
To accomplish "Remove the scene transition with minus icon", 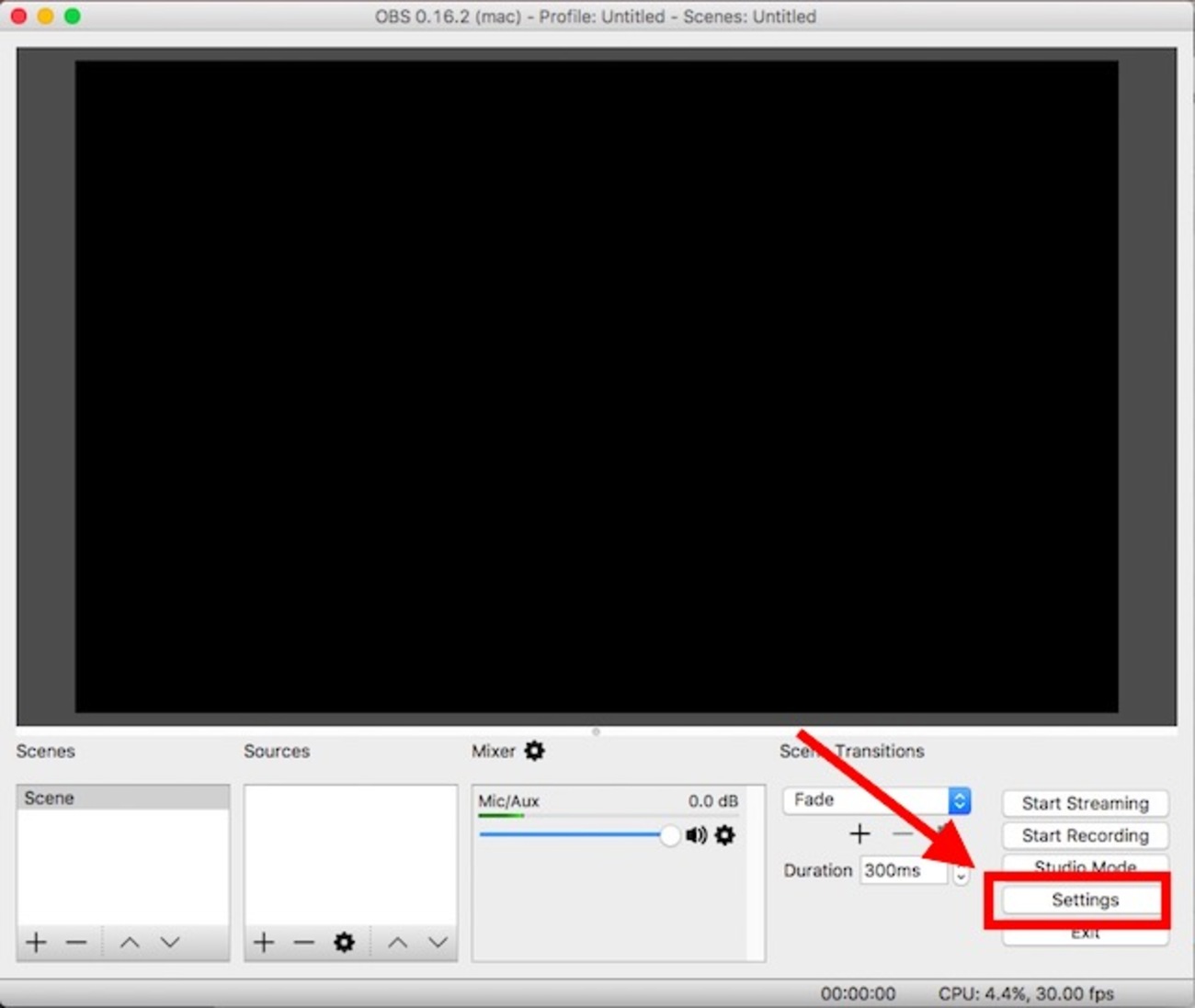I will tap(903, 833).
